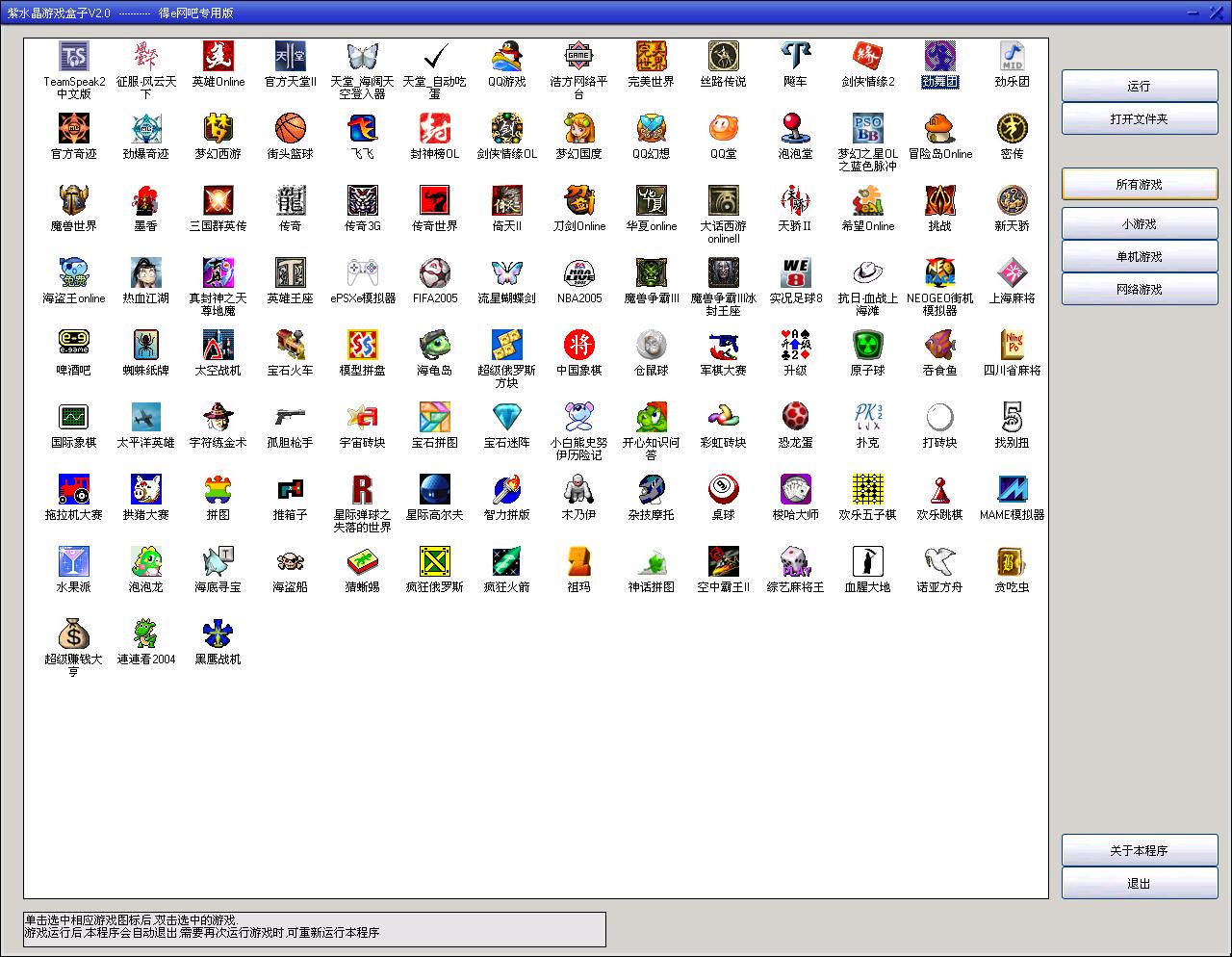
Task: Choose the 四川省麻将 mahjong icon
Action: pos(1013,345)
